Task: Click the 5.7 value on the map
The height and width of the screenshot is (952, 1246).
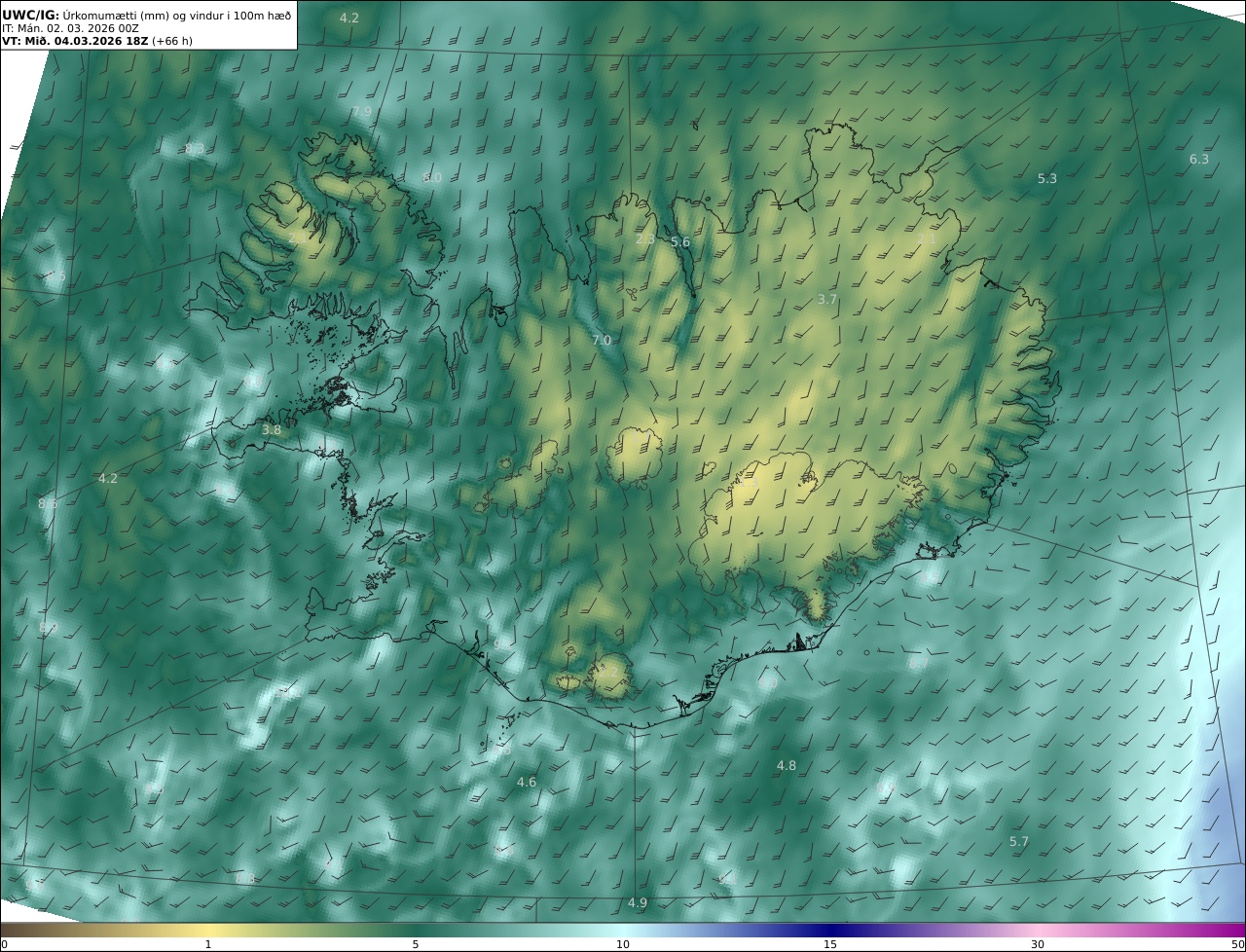Action: (x=1019, y=842)
